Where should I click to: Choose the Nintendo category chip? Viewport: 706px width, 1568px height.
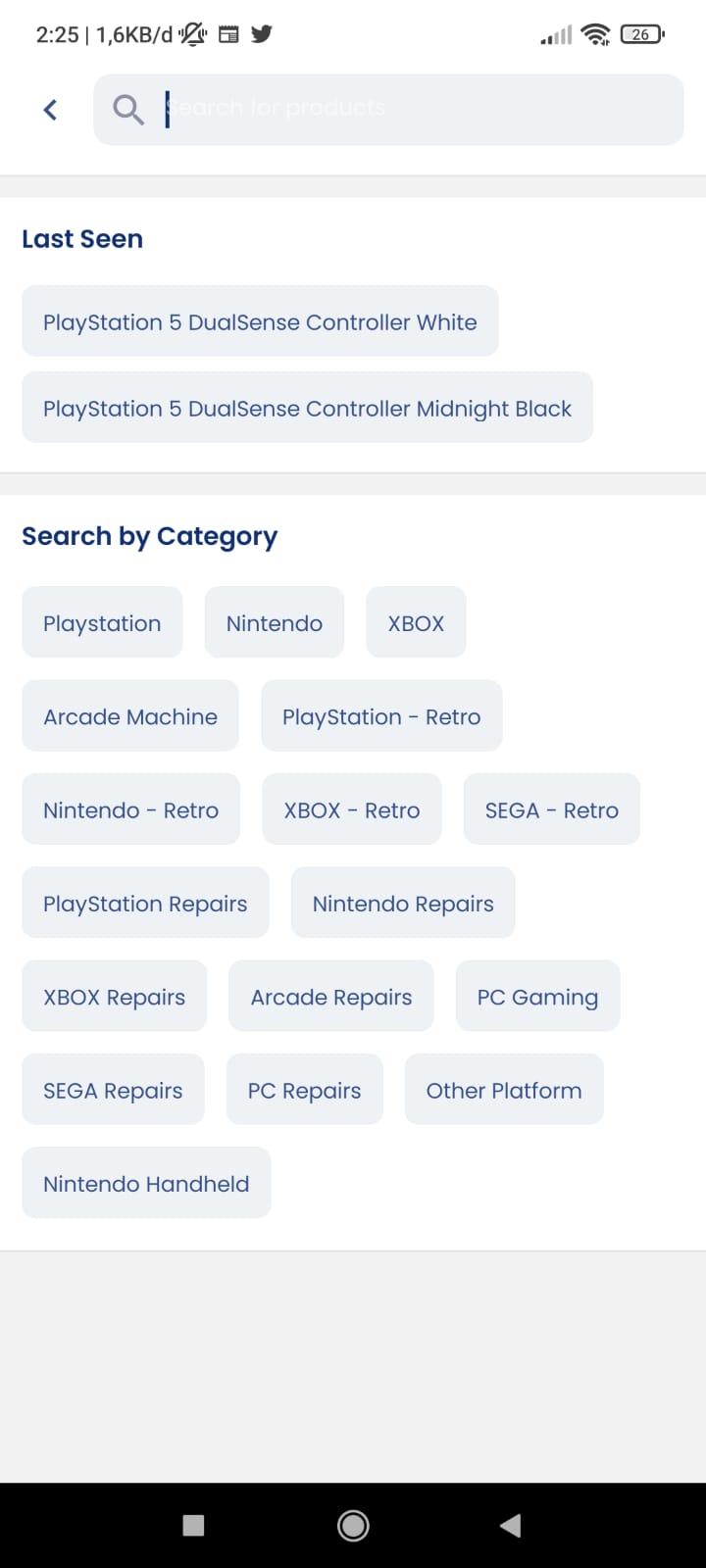(274, 623)
